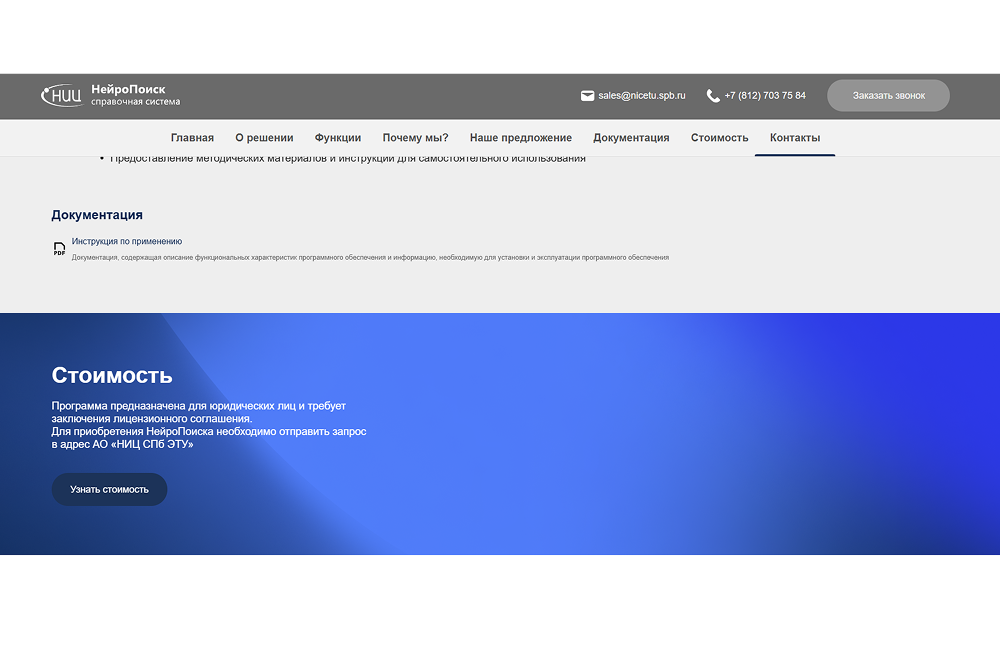Click the Документация section heading
Image resolution: width=1000 pixels, height=650 pixels.
[x=97, y=215]
